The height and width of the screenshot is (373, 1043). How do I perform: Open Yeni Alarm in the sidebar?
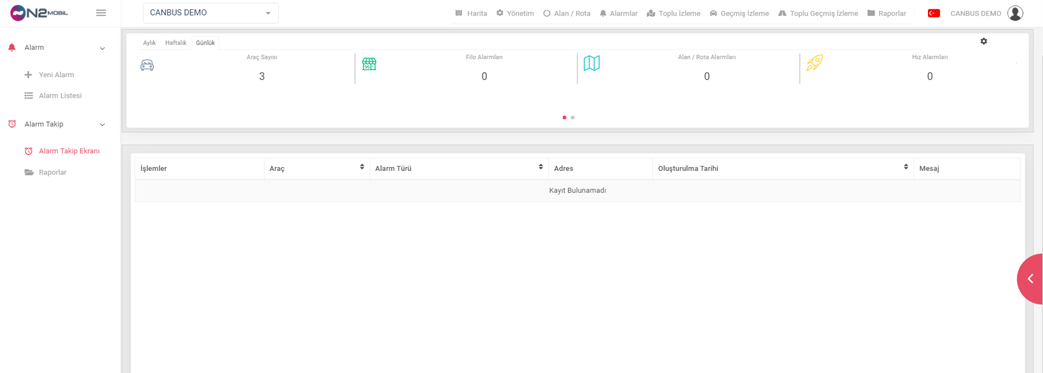(57, 75)
